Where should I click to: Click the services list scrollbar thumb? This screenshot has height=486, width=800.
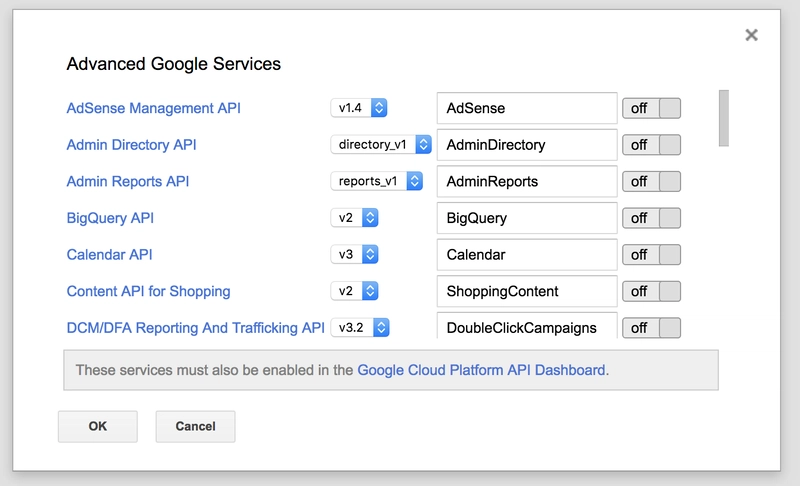[723, 118]
